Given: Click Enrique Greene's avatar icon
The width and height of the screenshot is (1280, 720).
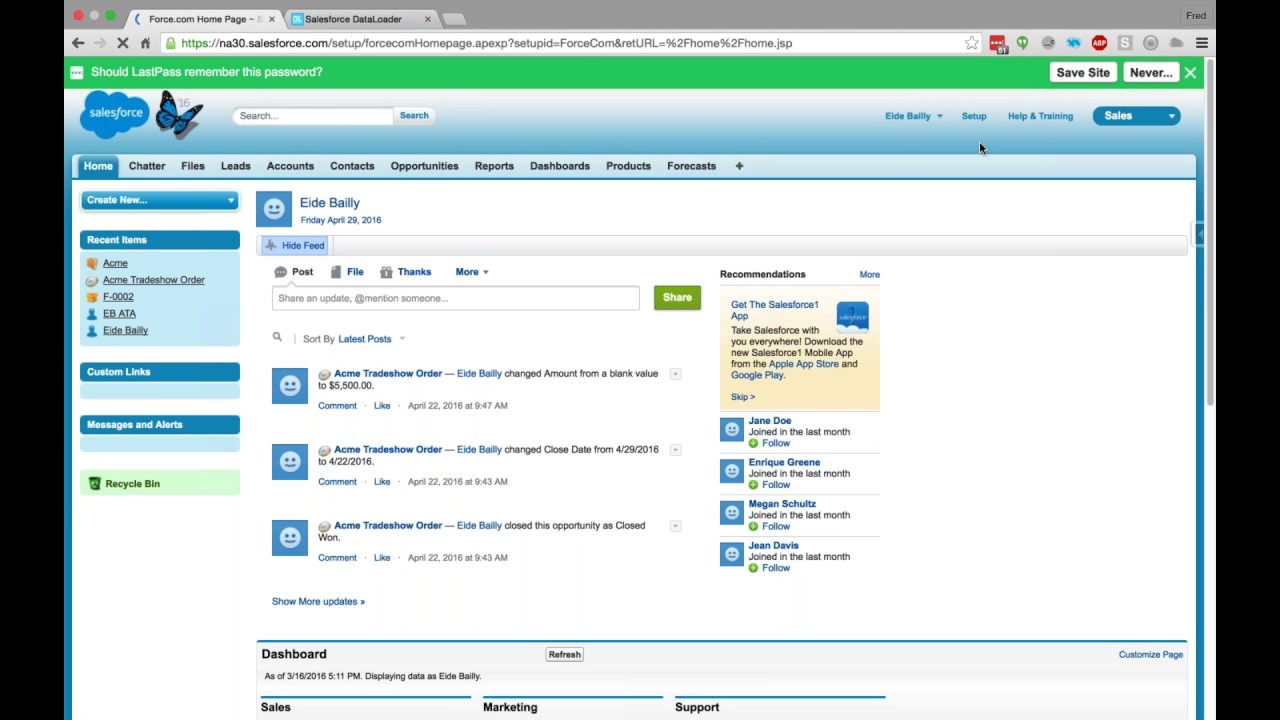Looking at the screenshot, I should 732,471.
